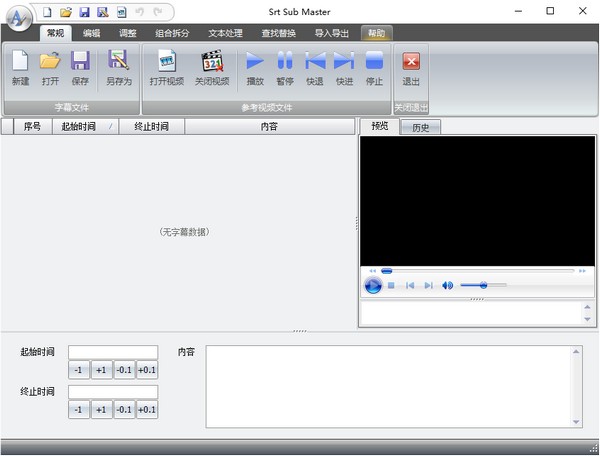Start video with ribbon 播放 button
Viewport: 600px width, 456px height.
click(x=255, y=68)
